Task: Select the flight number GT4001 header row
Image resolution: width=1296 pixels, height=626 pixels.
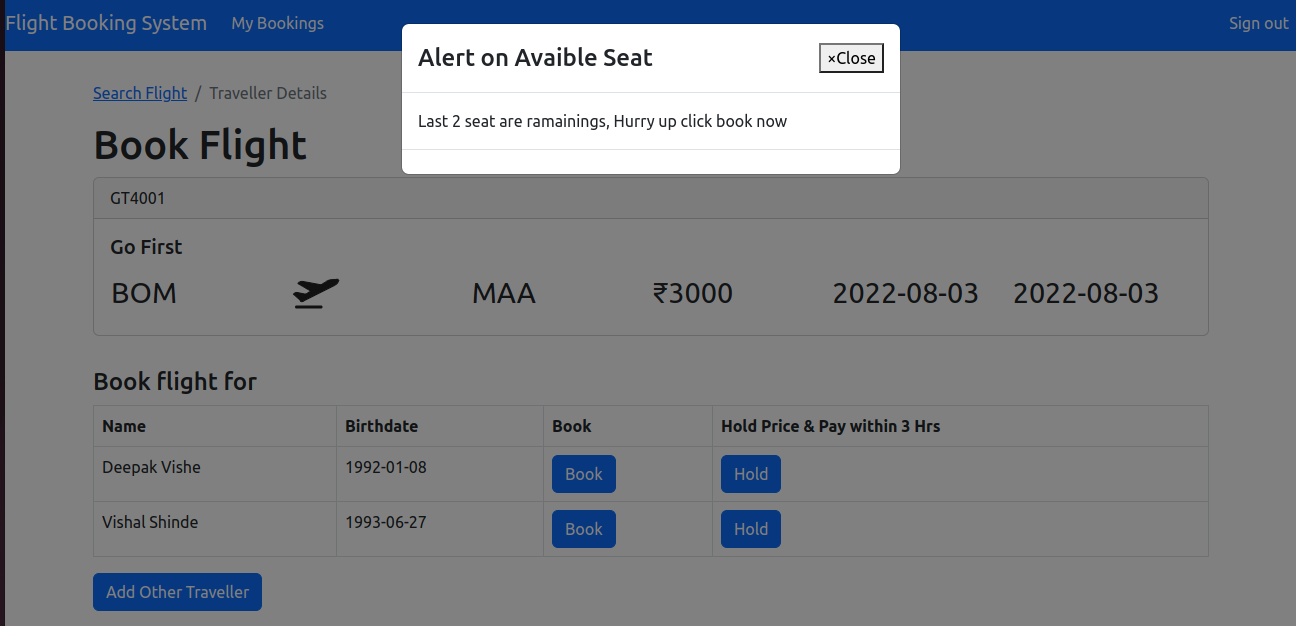Action: (138, 198)
